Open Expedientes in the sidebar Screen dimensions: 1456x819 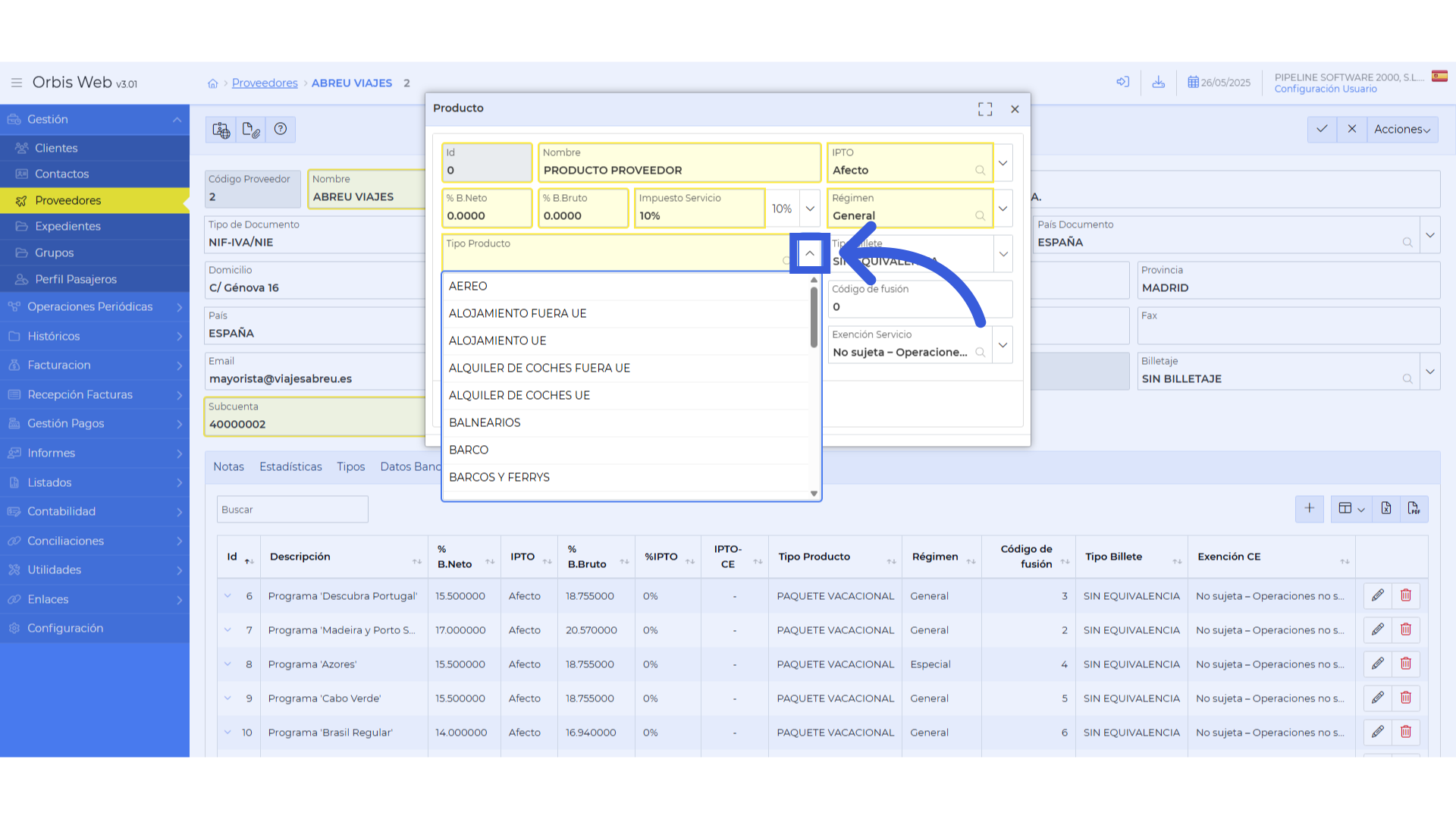point(95,226)
